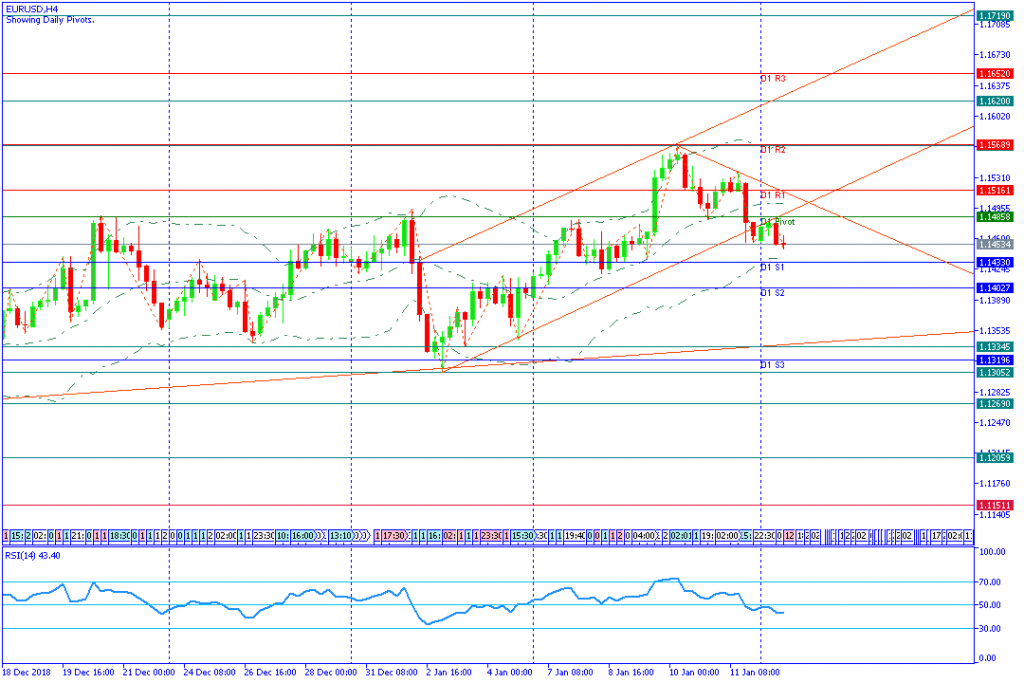Select the pink 17:30 event marker

click(x=394, y=536)
